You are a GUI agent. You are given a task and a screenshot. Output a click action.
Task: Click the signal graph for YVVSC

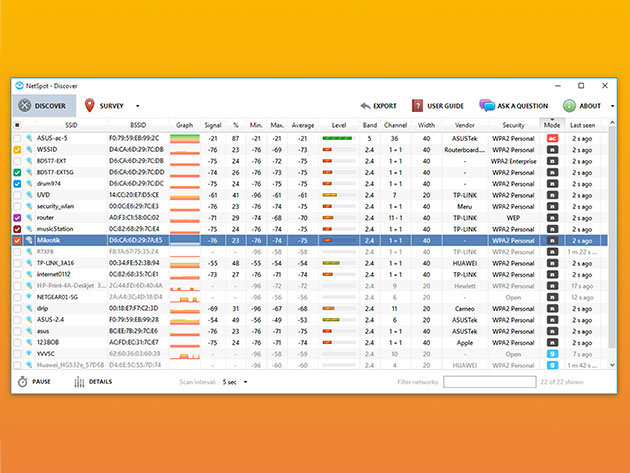click(x=185, y=354)
